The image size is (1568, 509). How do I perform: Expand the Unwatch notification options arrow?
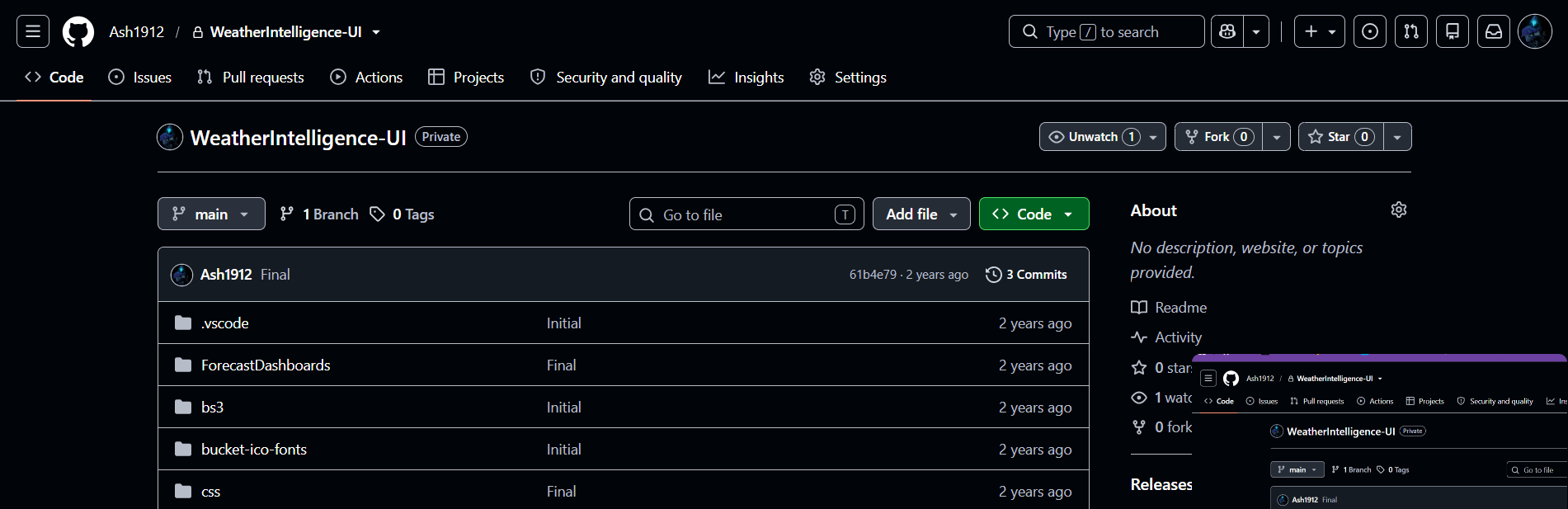(1154, 137)
